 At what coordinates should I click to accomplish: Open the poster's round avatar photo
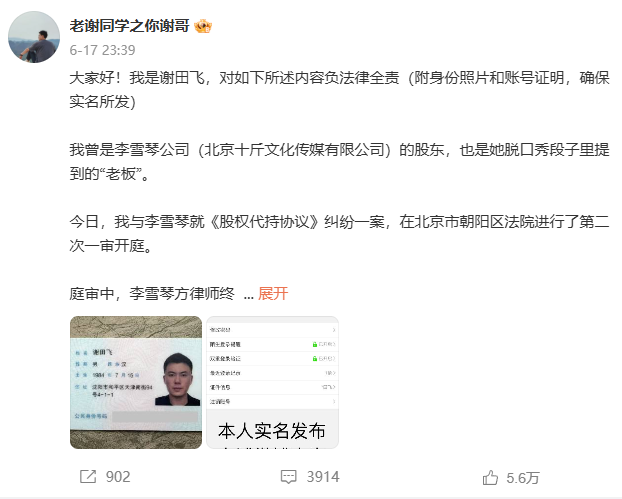pyautogui.click(x=34, y=37)
